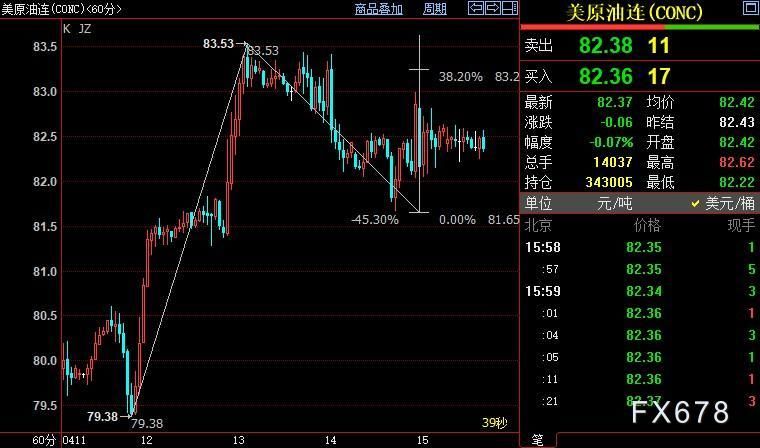Open the 周期 period link
Image resolution: width=760 pixels, height=448 pixels.
(x=435, y=9)
